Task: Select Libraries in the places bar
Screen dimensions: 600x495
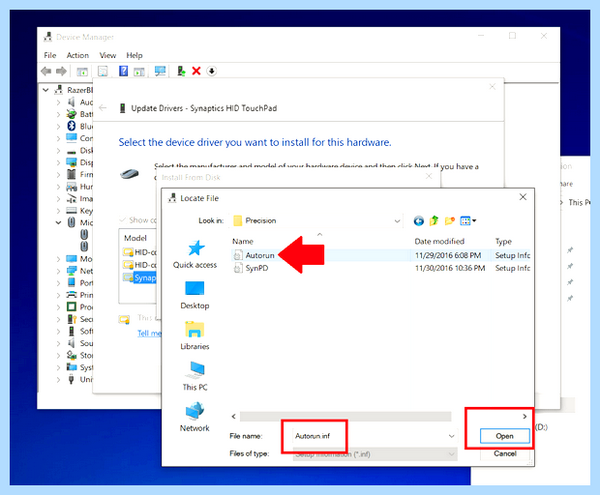Action: (x=195, y=336)
